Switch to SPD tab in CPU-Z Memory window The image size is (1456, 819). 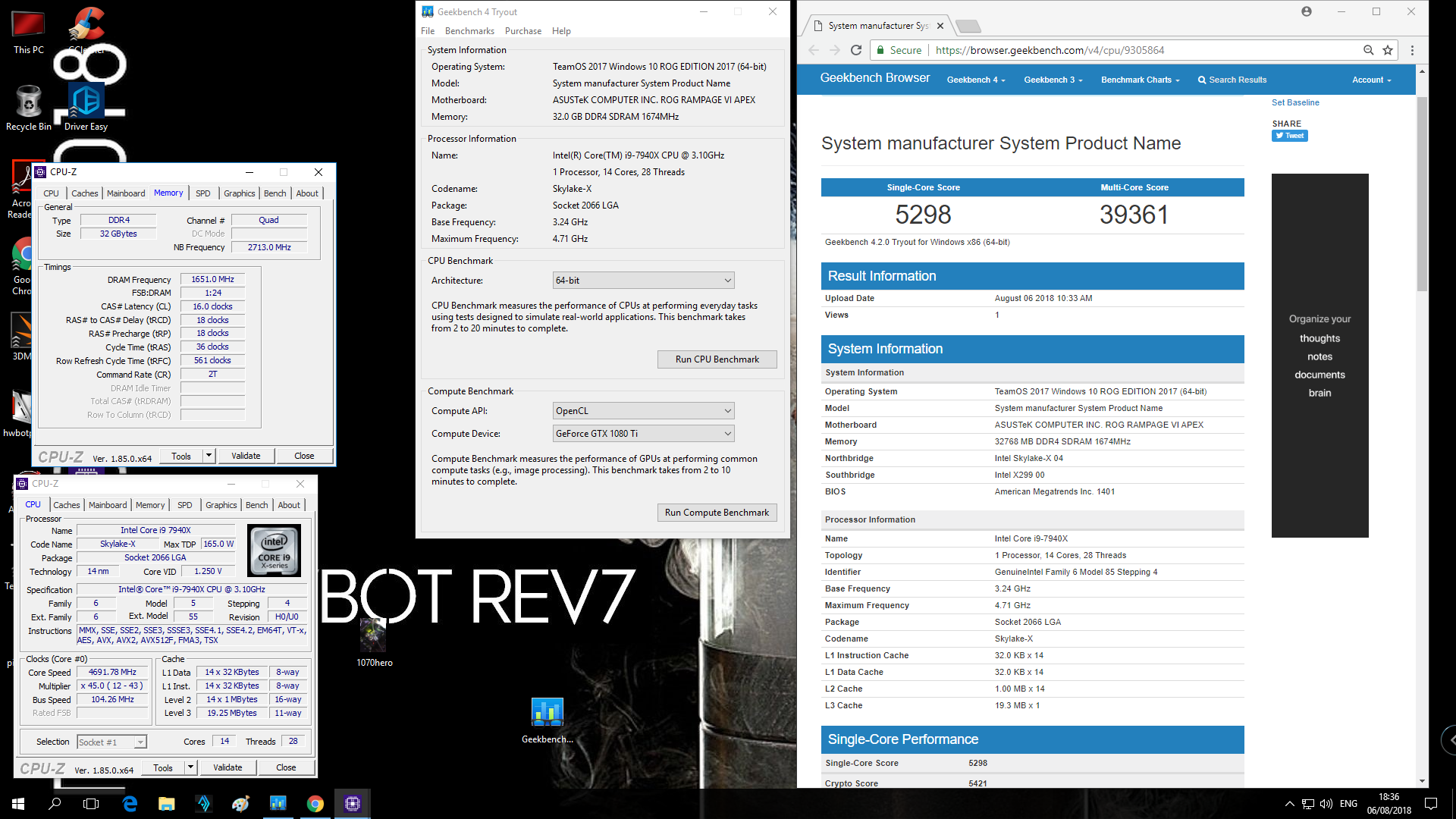point(203,193)
